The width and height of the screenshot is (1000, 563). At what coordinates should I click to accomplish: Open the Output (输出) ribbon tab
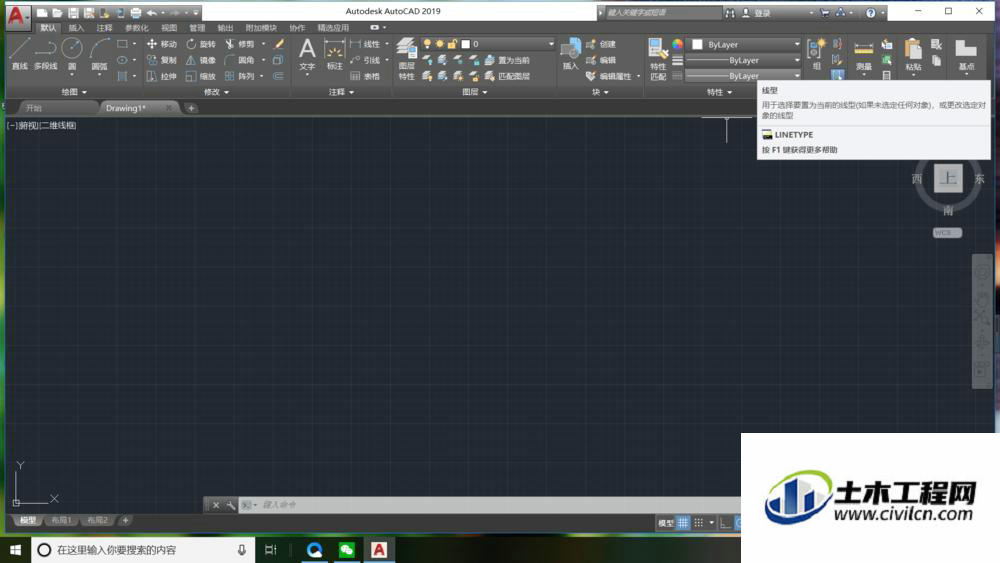[x=225, y=28]
